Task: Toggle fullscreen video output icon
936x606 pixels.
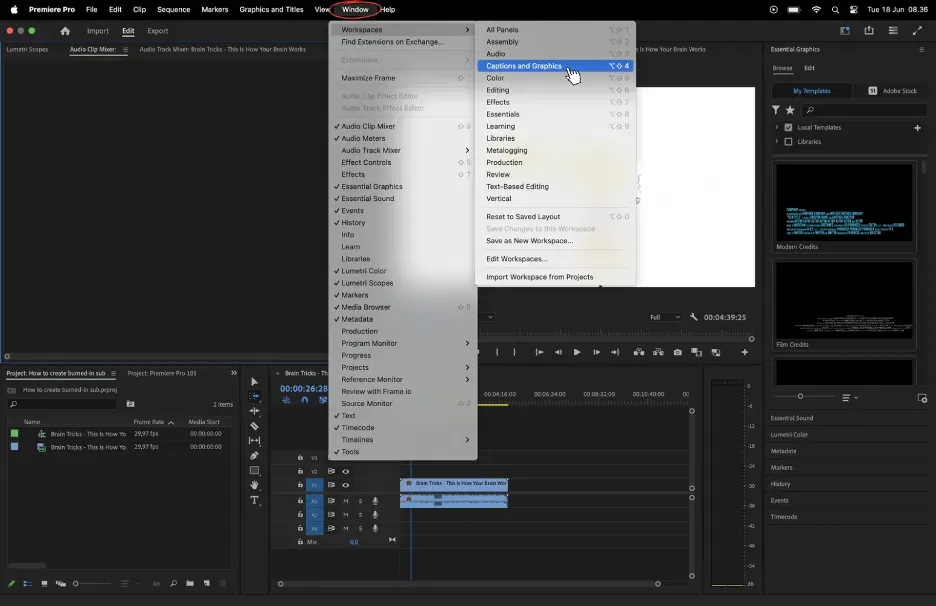Action: (x=917, y=30)
